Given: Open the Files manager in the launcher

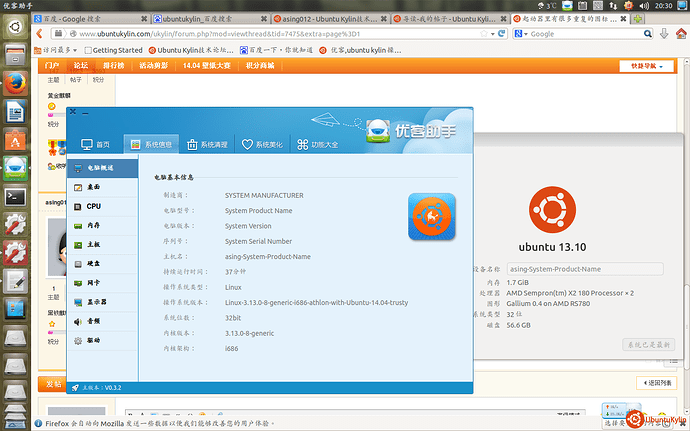Looking at the screenshot, I should click(15, 55).
